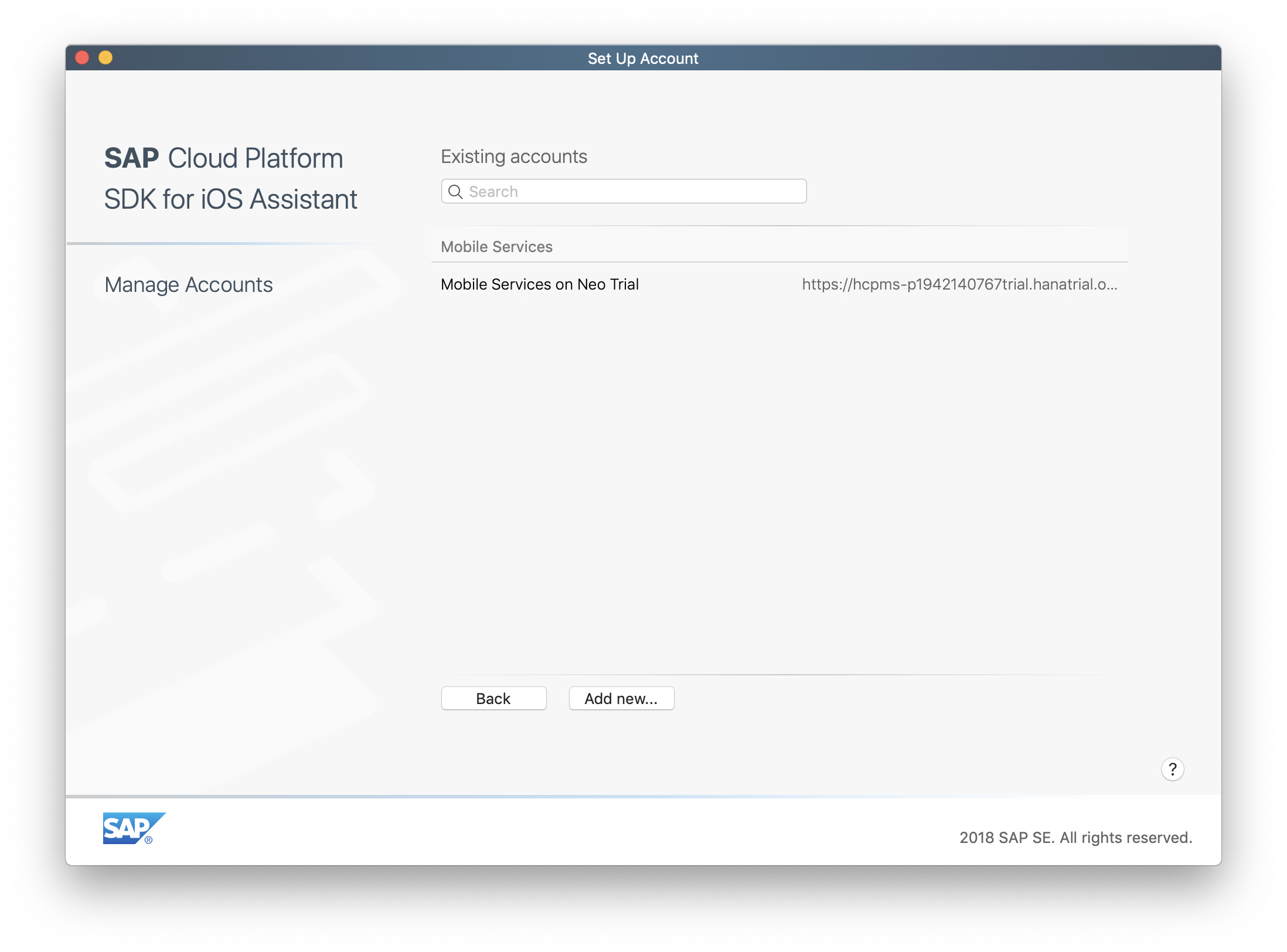The width and height of the screenshot is (1287, 952).
Task: Select Mobile Services on Neo Trial account
Action: (x=779, y=284)
